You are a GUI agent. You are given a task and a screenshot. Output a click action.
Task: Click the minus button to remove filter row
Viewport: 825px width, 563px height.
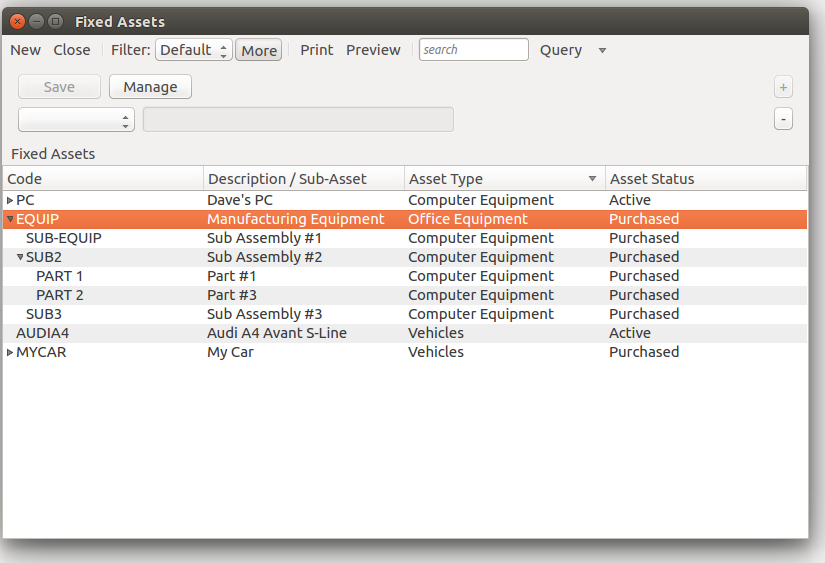783,119
